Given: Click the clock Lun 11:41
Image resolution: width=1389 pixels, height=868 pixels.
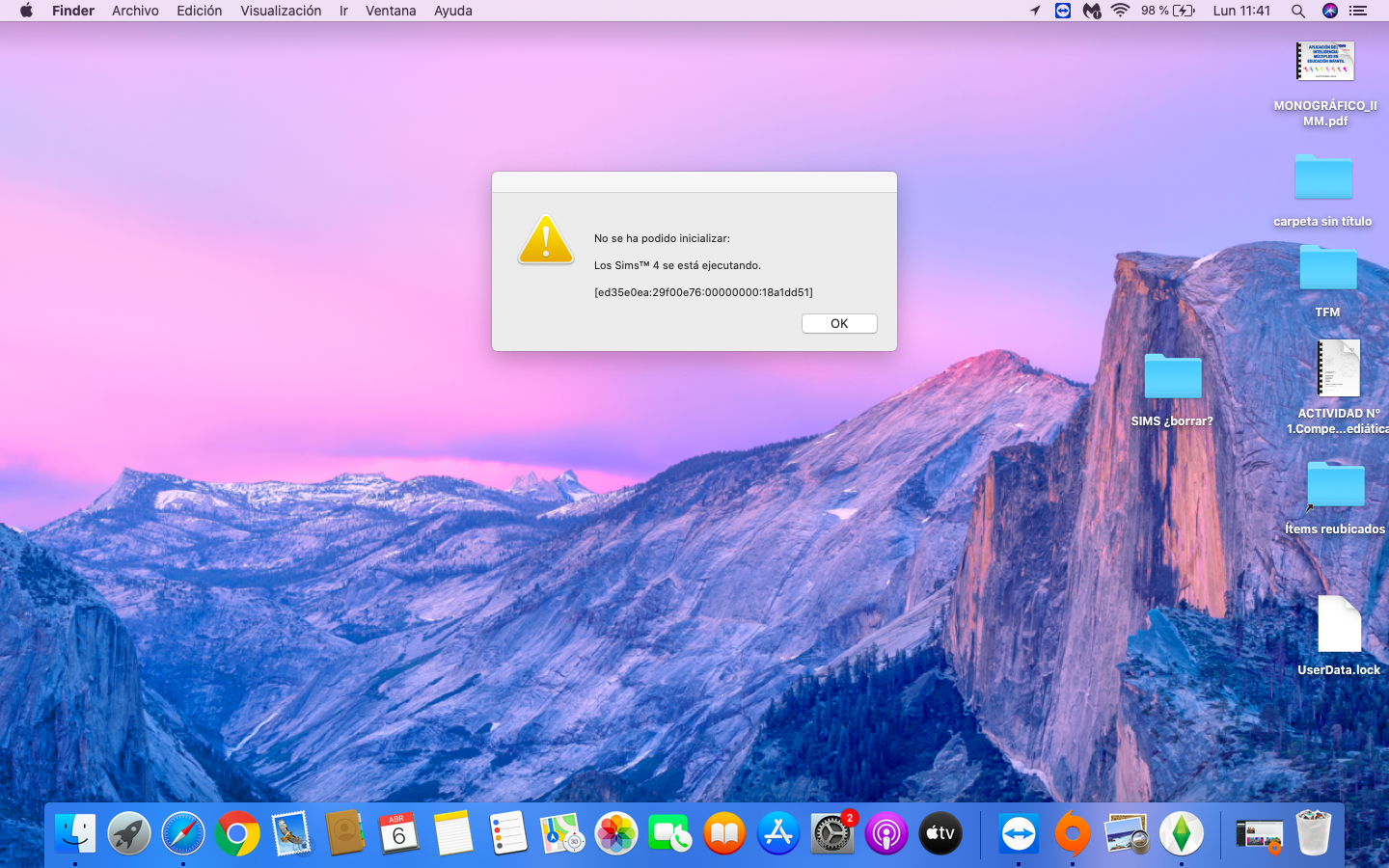Looking at the screenshot, I should click(x=1241, y=11).
